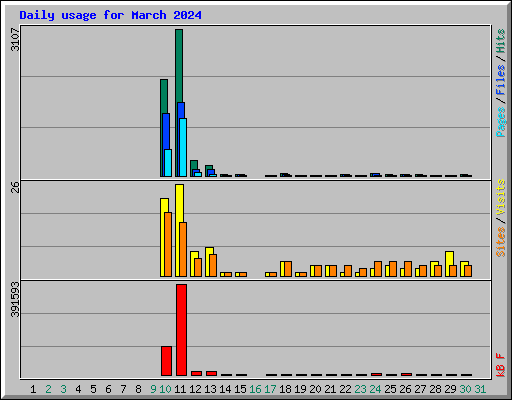Click the Visits legend label
The width and height of the screenshot is (512, 400).
[x=501, y=197]
